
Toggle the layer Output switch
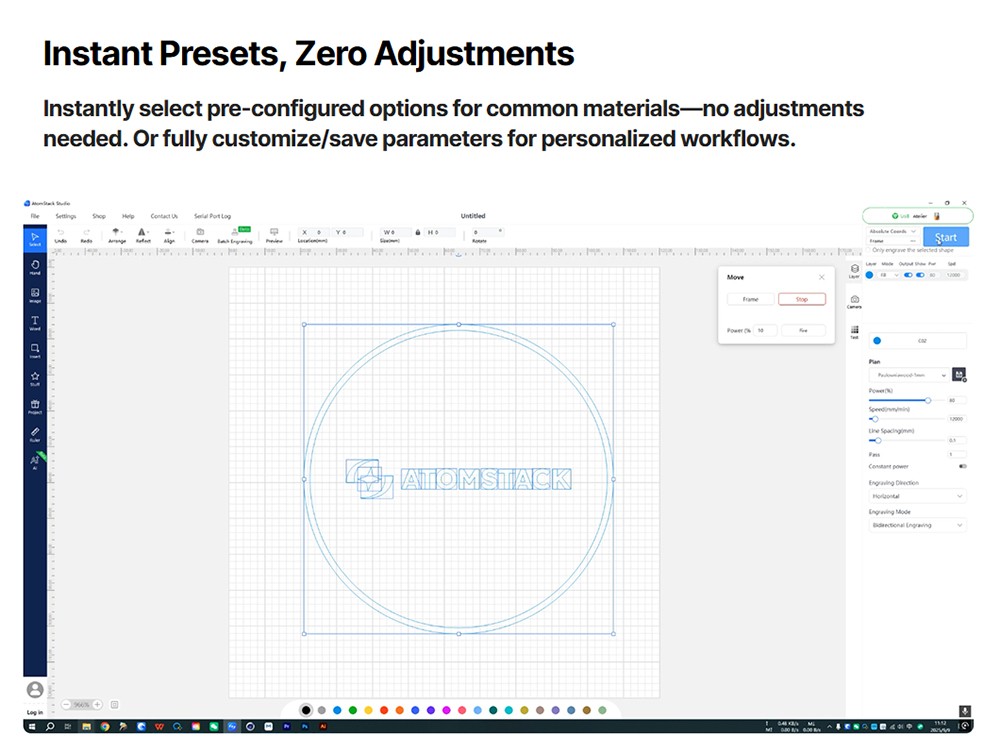pyautogui.click(x=909, y=275)
